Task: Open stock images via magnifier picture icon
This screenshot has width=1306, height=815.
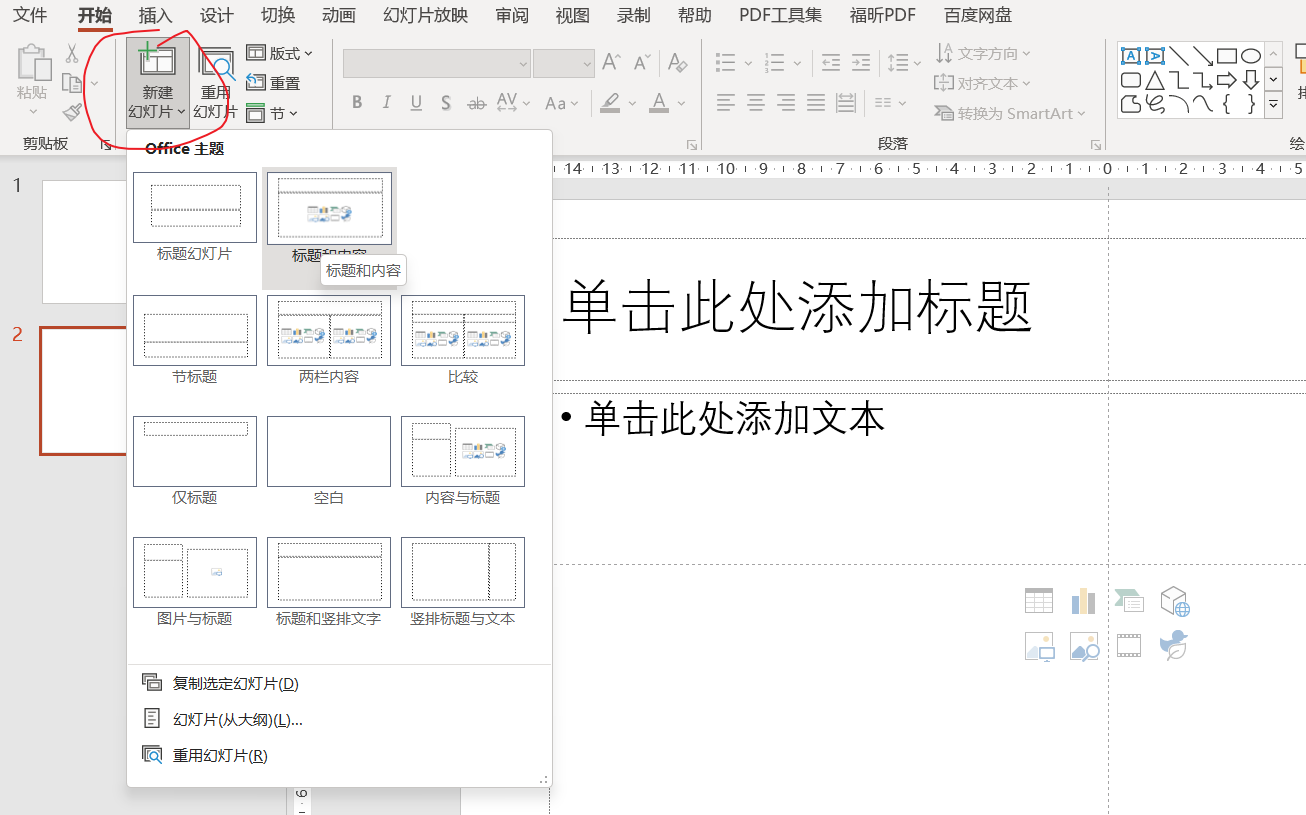Action: click(x=1083, y=646)
